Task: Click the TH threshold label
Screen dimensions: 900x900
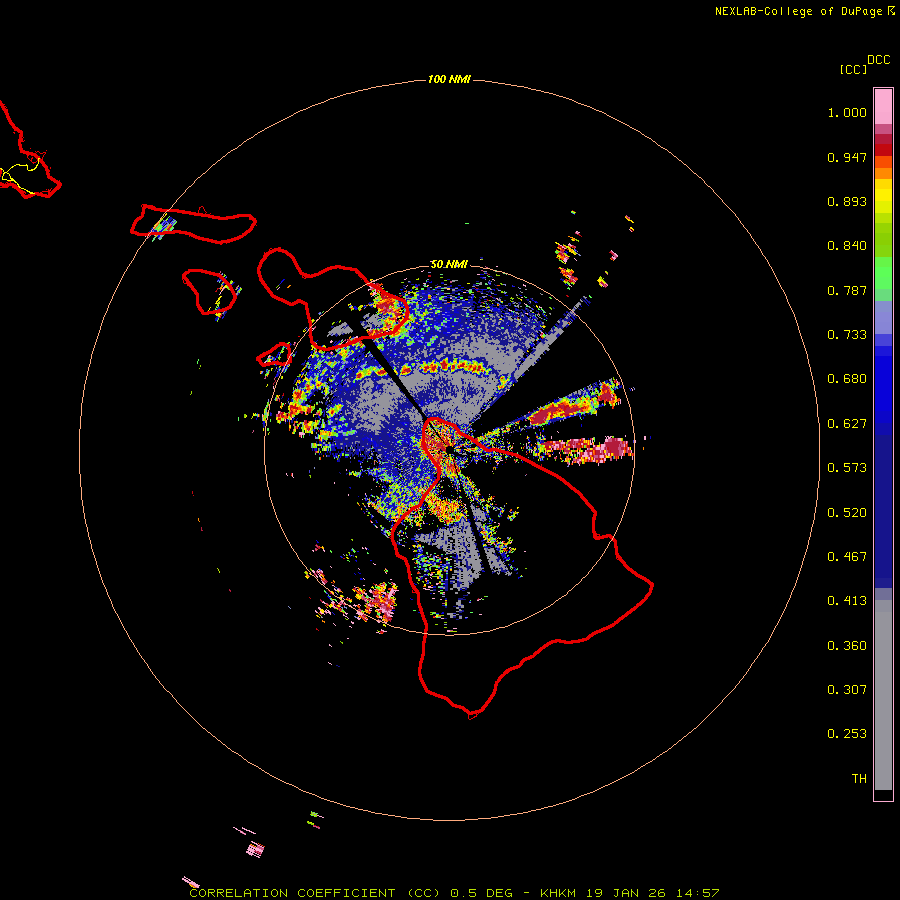Action: click(859, 779)
